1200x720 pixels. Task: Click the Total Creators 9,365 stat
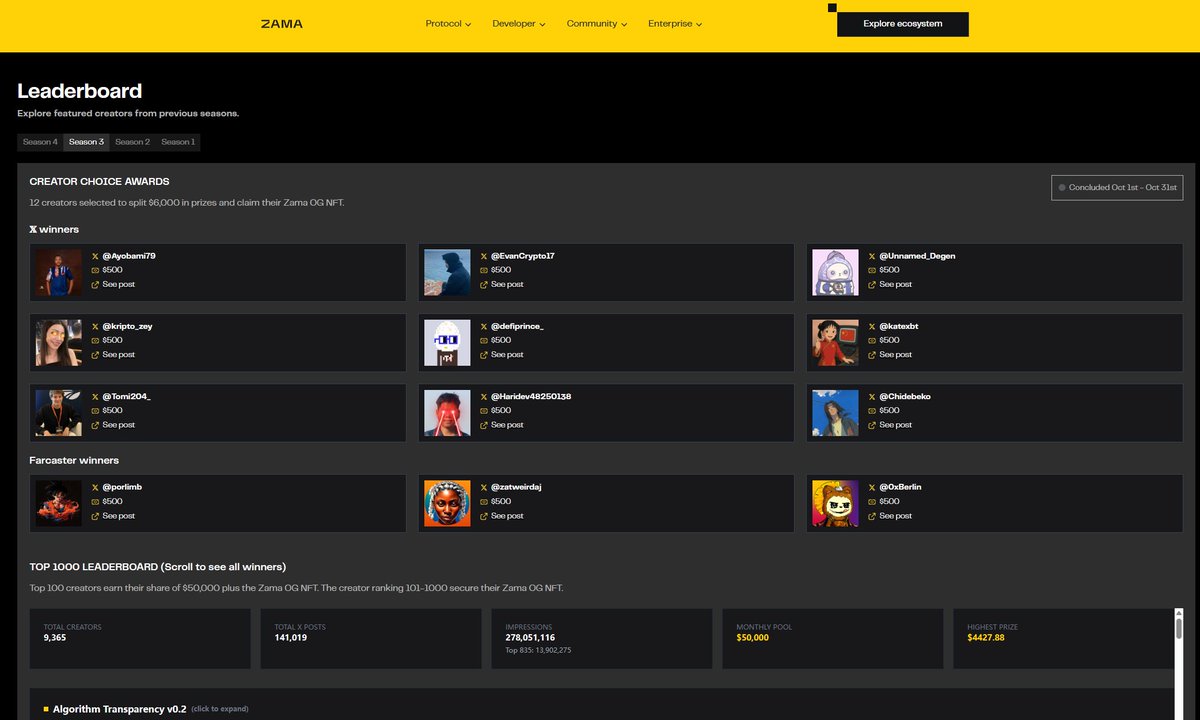[140, 639]
